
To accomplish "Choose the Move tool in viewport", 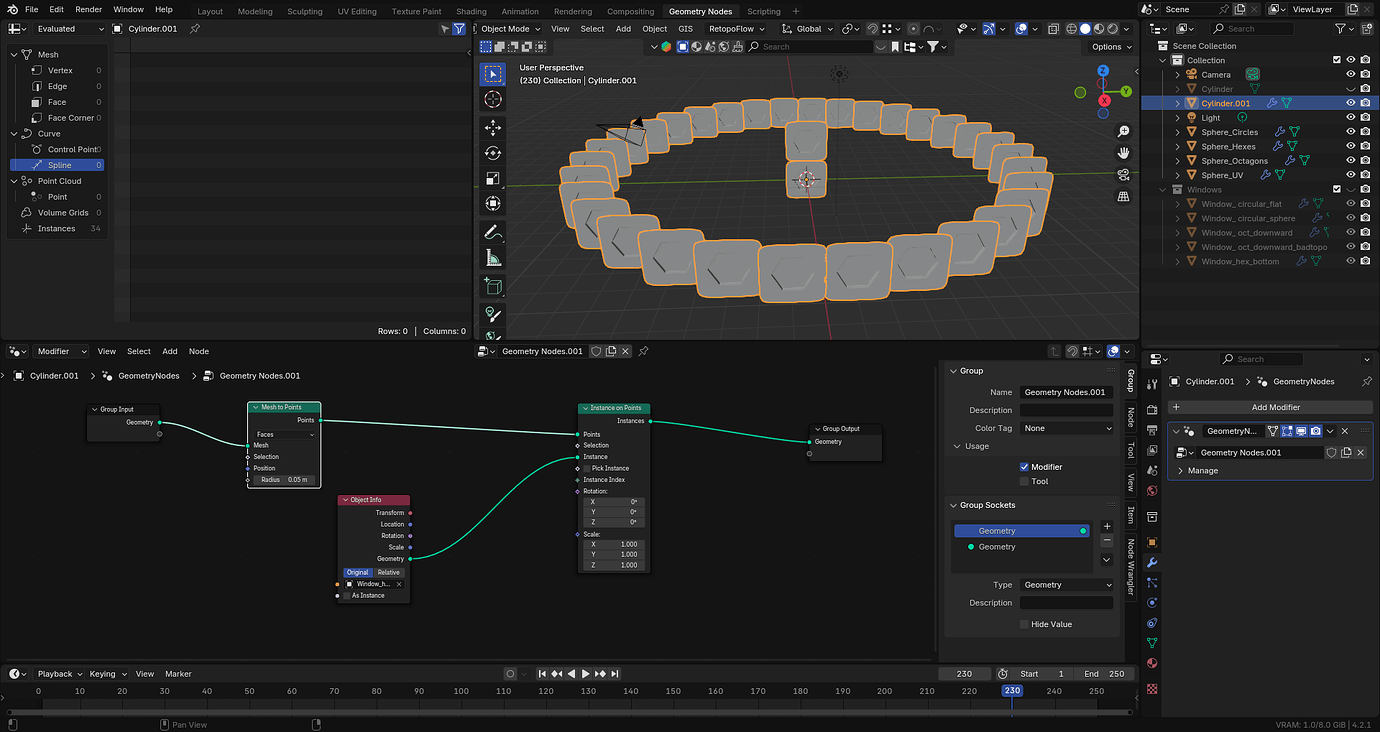I will [x=492, y=128].
